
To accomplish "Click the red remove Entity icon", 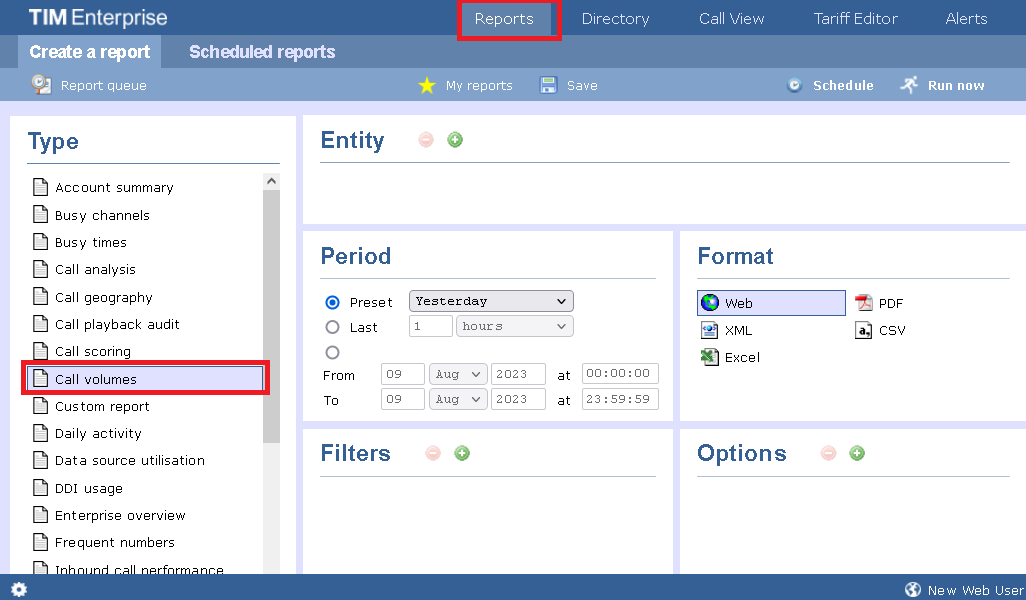I will tap(426, 140).
